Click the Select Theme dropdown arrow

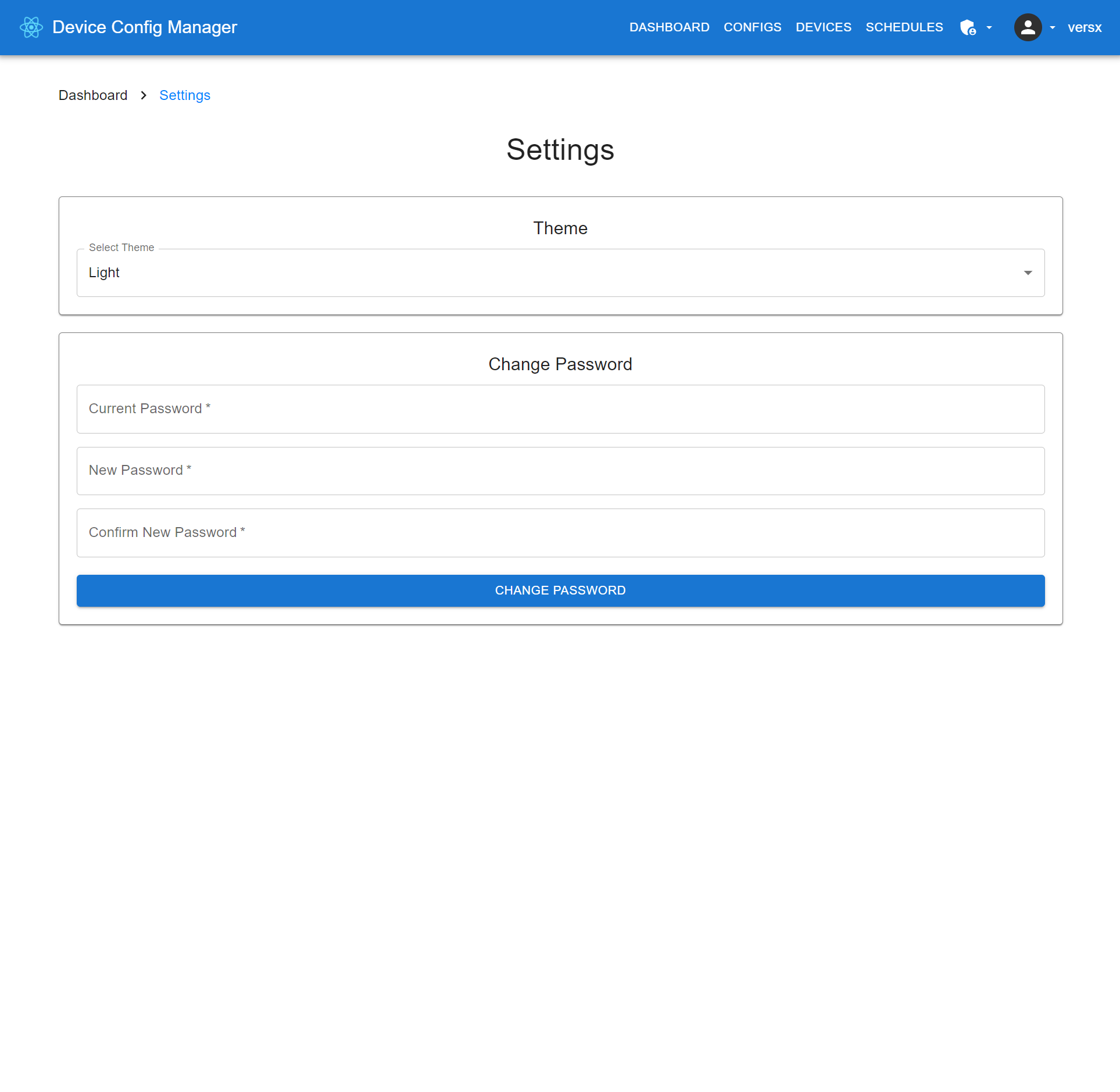(x=1028, y=273)
